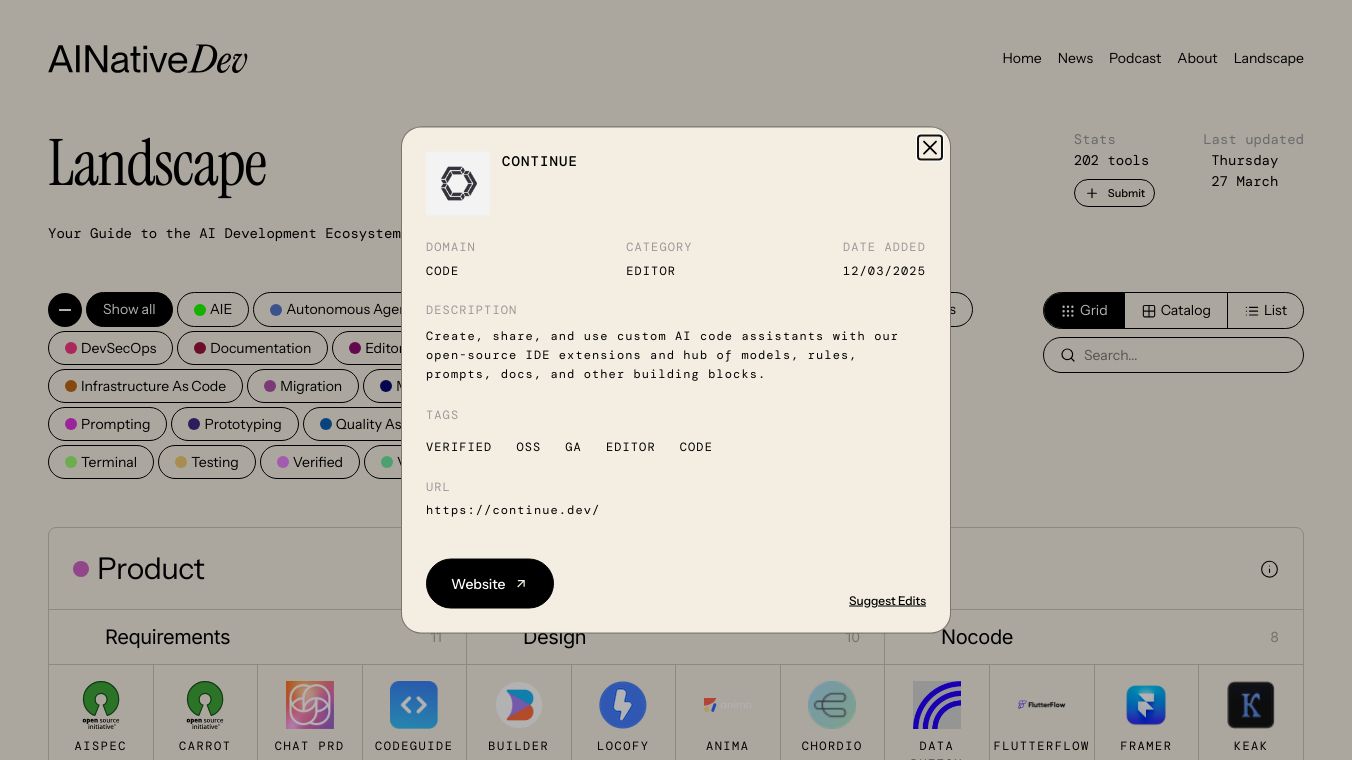Open the Chat PRD tool icon

click(x=309, y=705)
